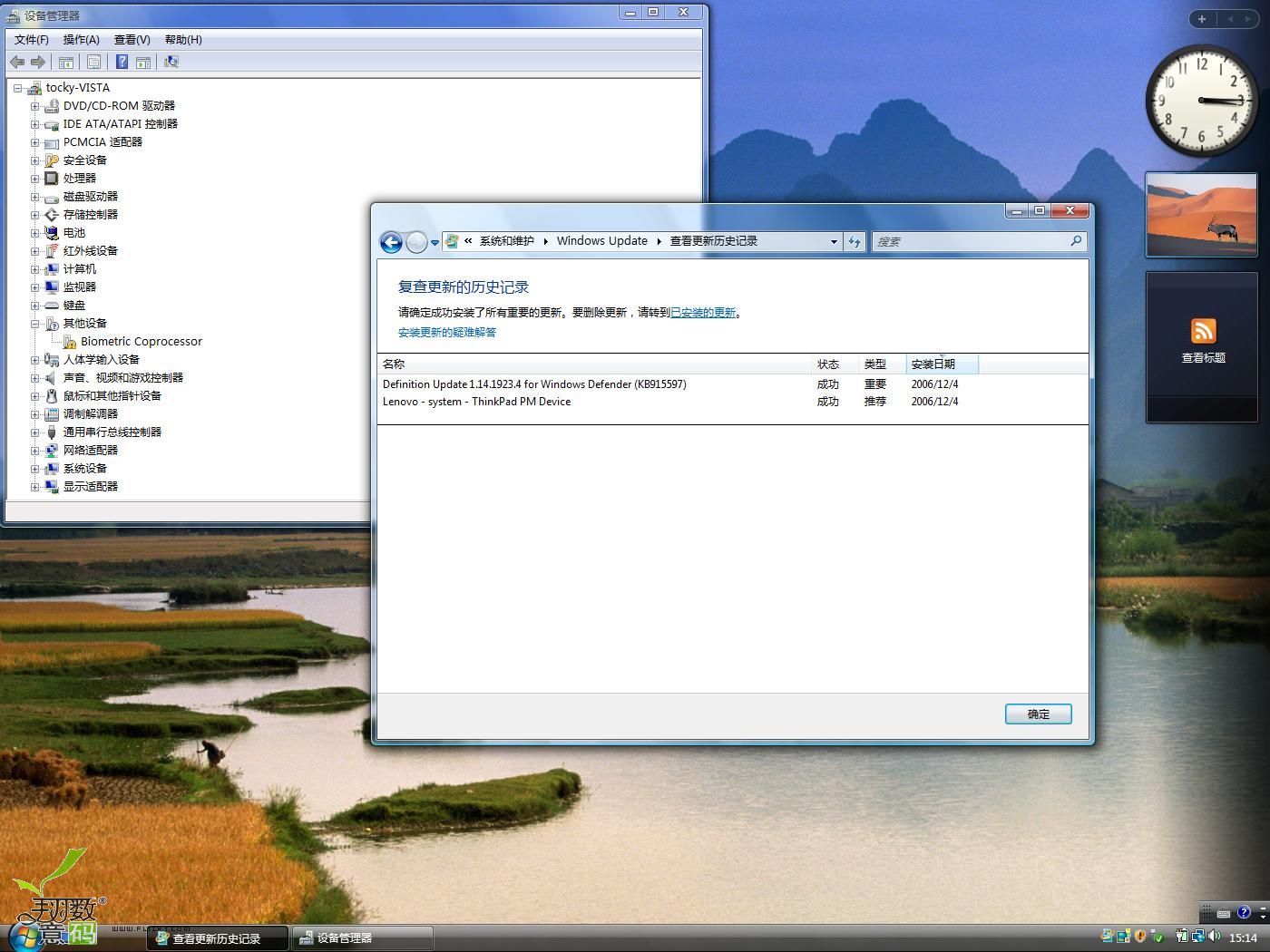Scan for hardware changes toolbar icon
This screenshot has height=952, width=1270.
(171, 62)
